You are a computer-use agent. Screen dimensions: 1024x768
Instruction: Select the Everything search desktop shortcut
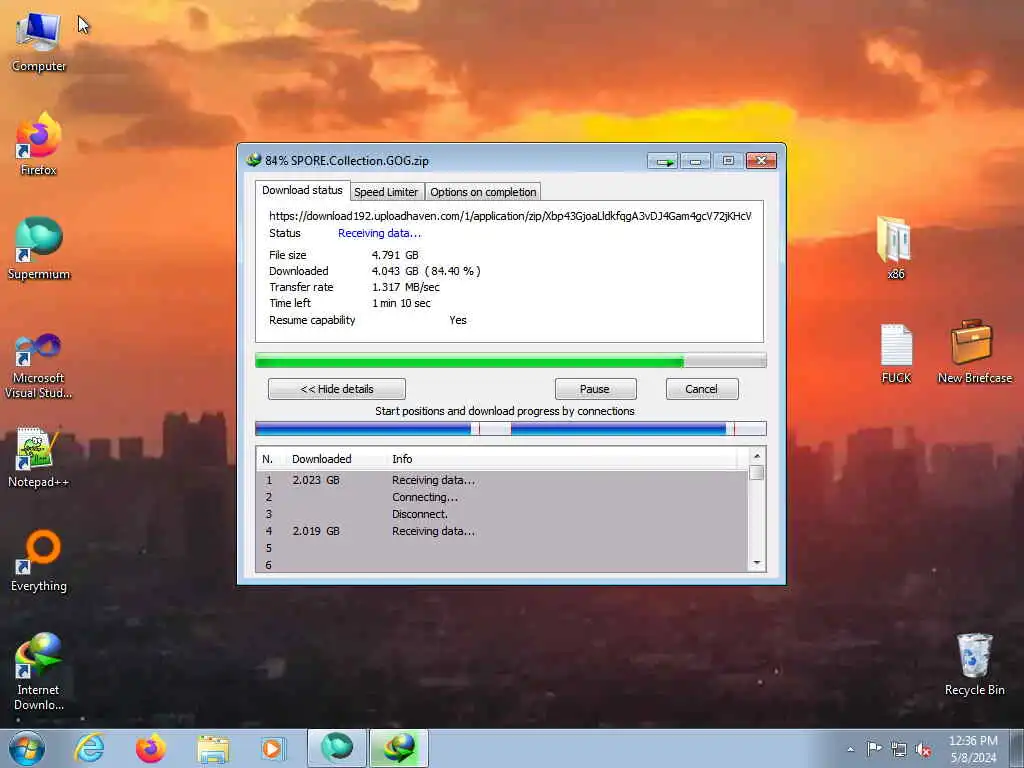pos(39,560)
